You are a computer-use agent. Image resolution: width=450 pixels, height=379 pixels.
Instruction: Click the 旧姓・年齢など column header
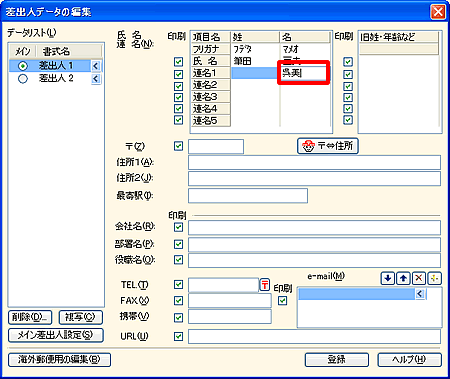[x=399, y=37]
